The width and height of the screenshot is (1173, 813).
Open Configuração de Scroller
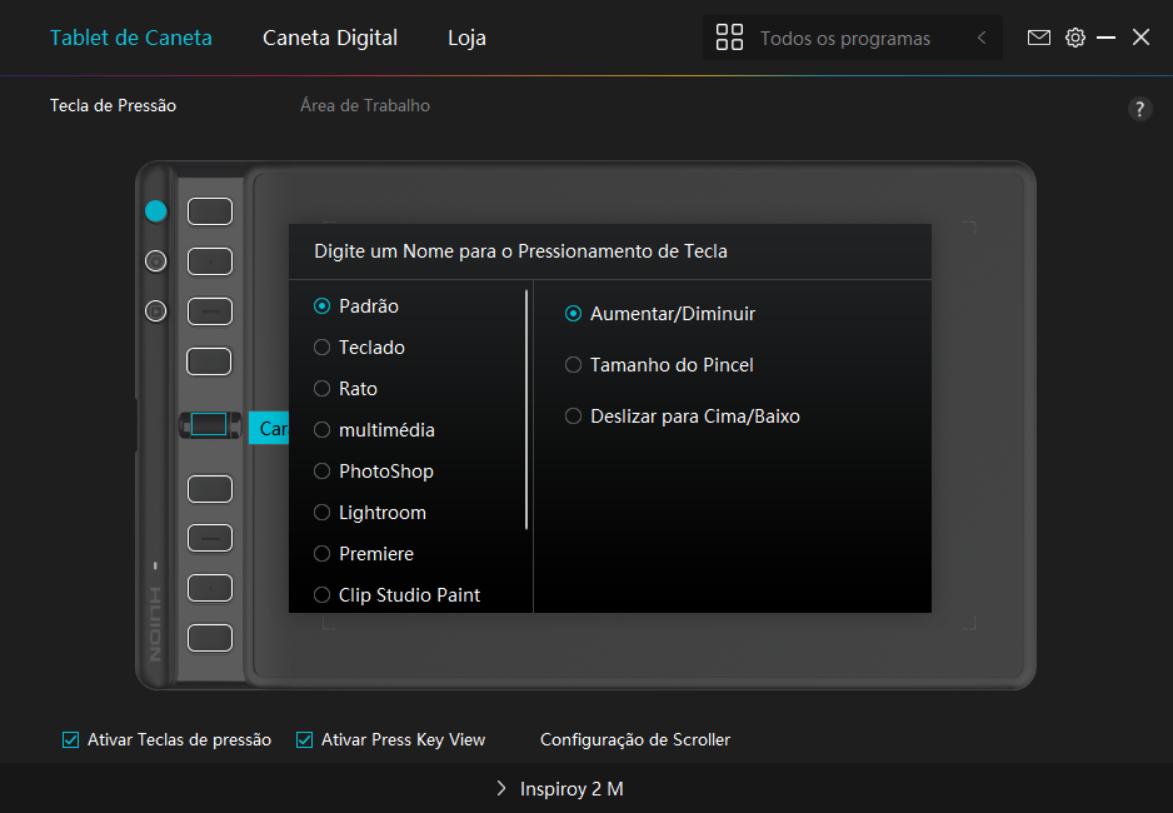(635, 740)
